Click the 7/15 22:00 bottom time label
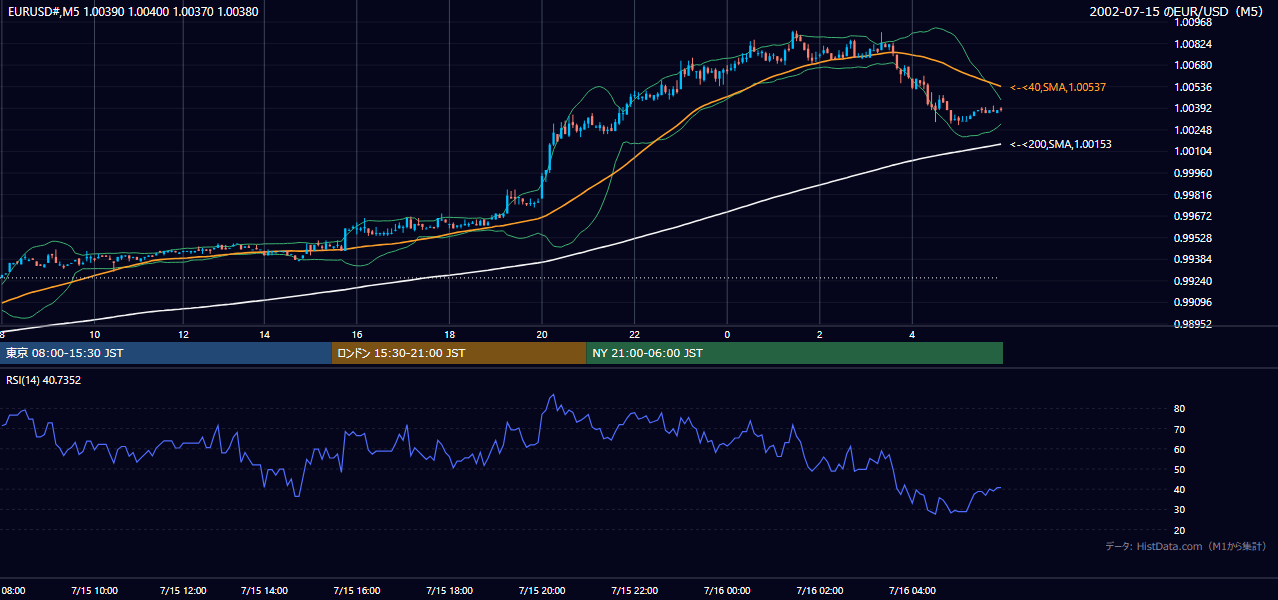 [633, 591]
